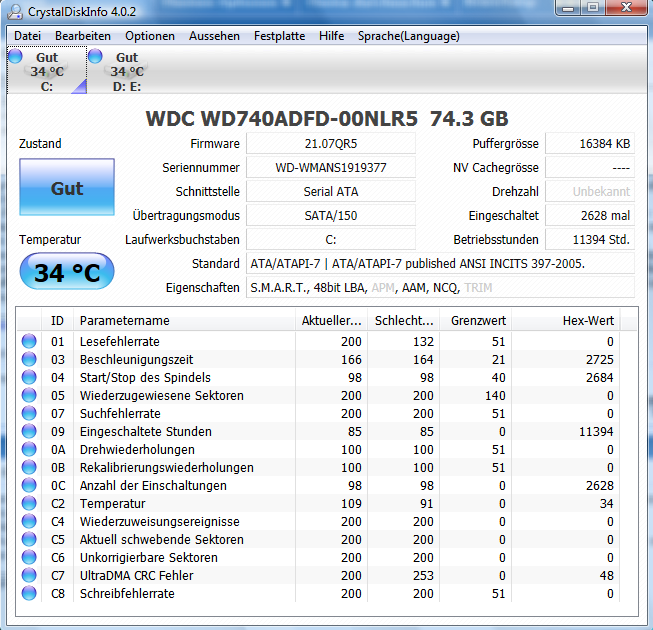
Task: Click status orb in the C2 Temperatur table row
Action: pyautogui.click(x=29, y=503)
